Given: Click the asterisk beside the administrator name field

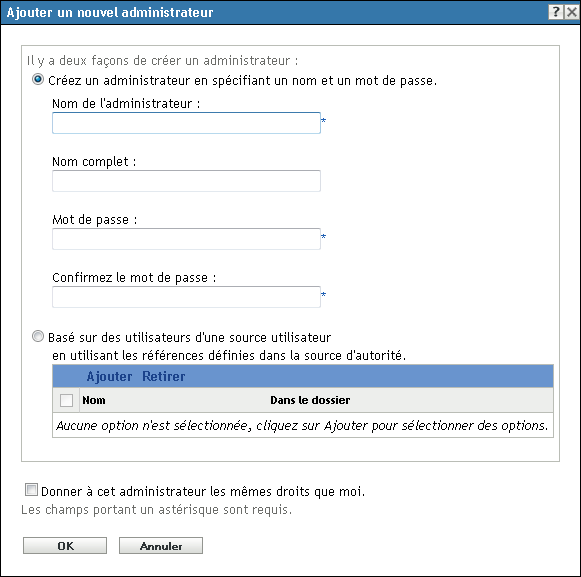Looking at the screenshot, I should (323, 121).
